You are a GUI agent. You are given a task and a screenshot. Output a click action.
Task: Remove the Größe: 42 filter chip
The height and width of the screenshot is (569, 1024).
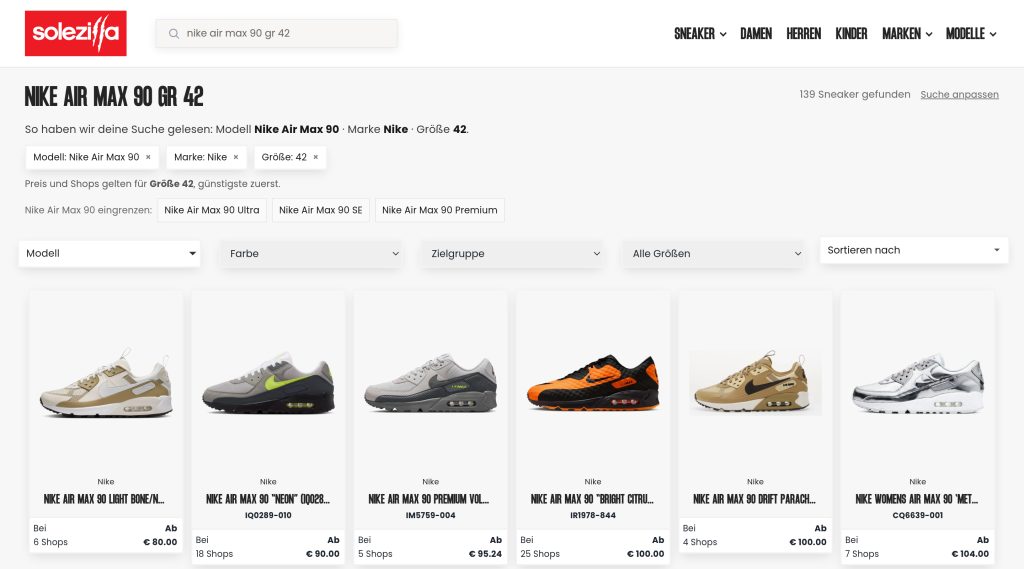pyautogui.click(x=315, y=157)
